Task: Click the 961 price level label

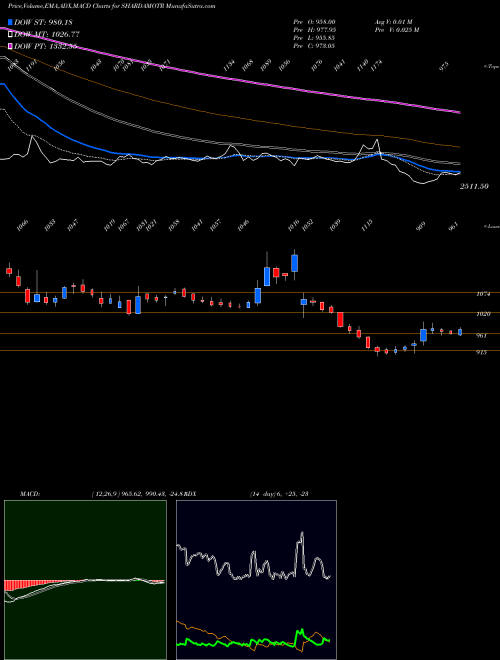Action: coord(481,335)
